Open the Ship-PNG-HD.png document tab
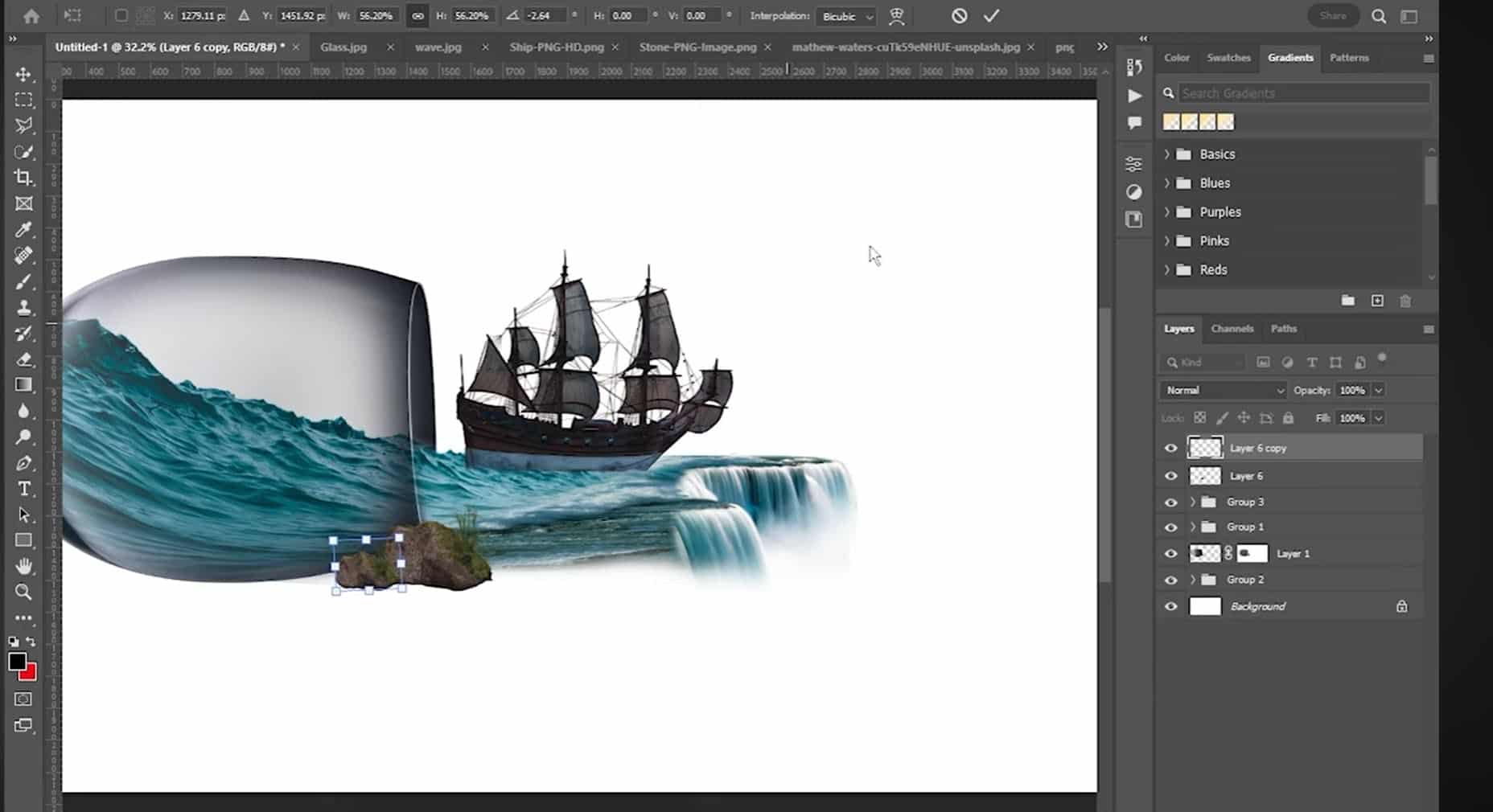 click(x=556, y=47)
